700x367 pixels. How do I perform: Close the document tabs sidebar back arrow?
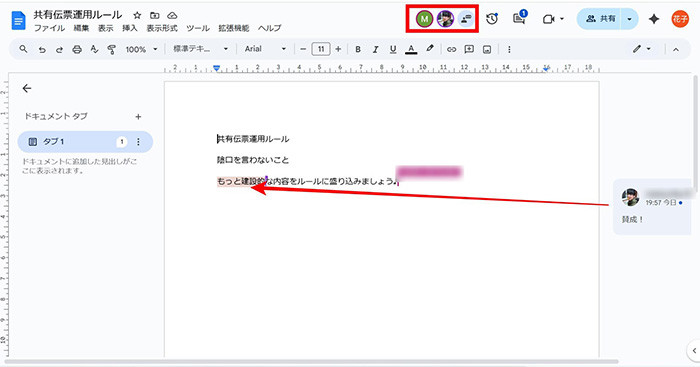click(27, 88)
